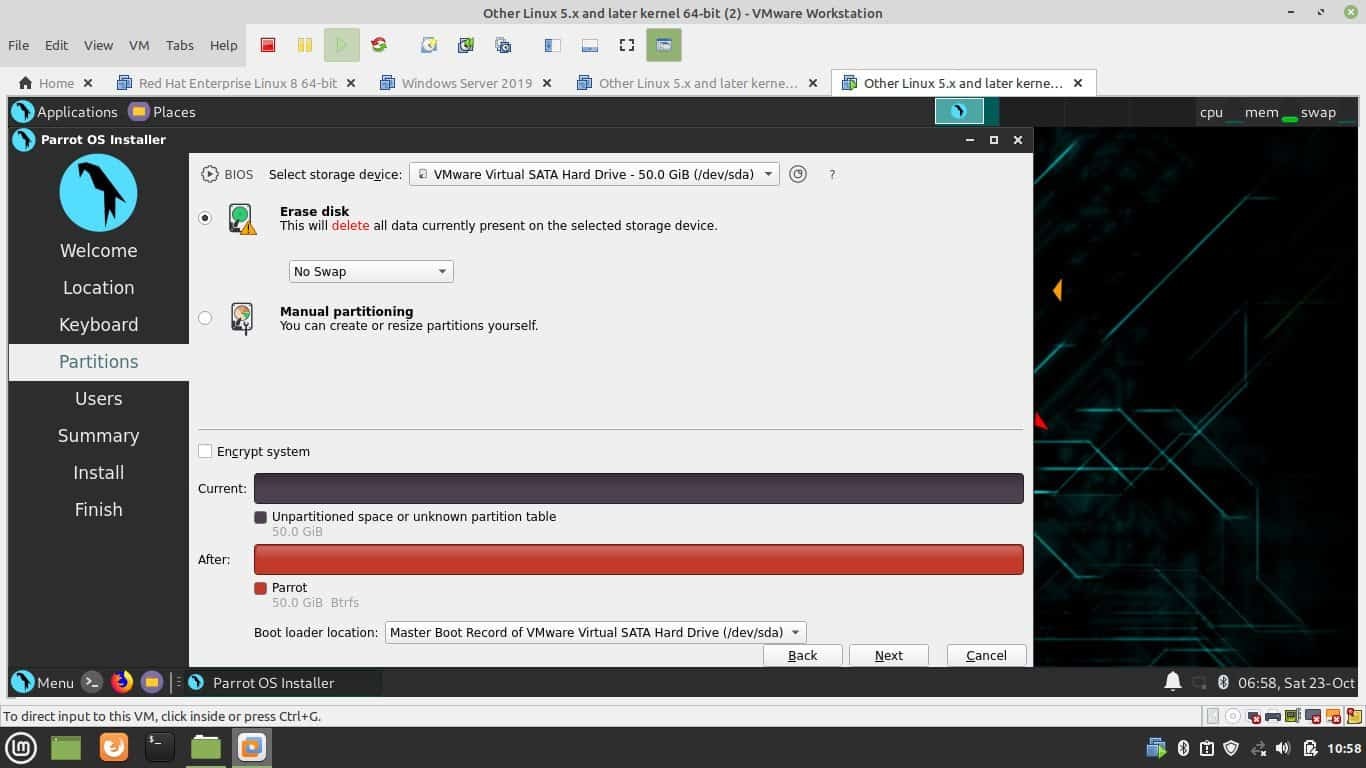1366x768 pixels.
Task: Open the terminal icon on the host taskbar
Action: click(159, 747)
